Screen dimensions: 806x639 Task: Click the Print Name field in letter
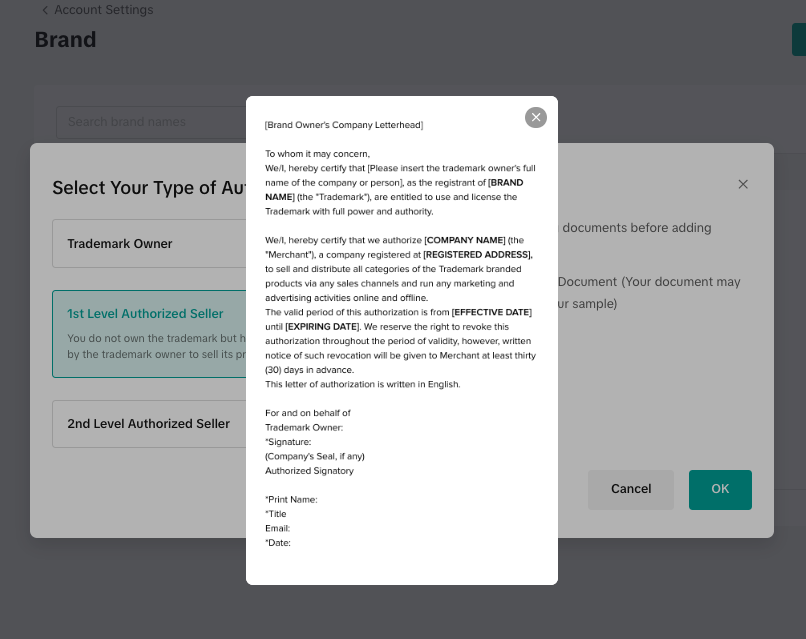point(291,499)
